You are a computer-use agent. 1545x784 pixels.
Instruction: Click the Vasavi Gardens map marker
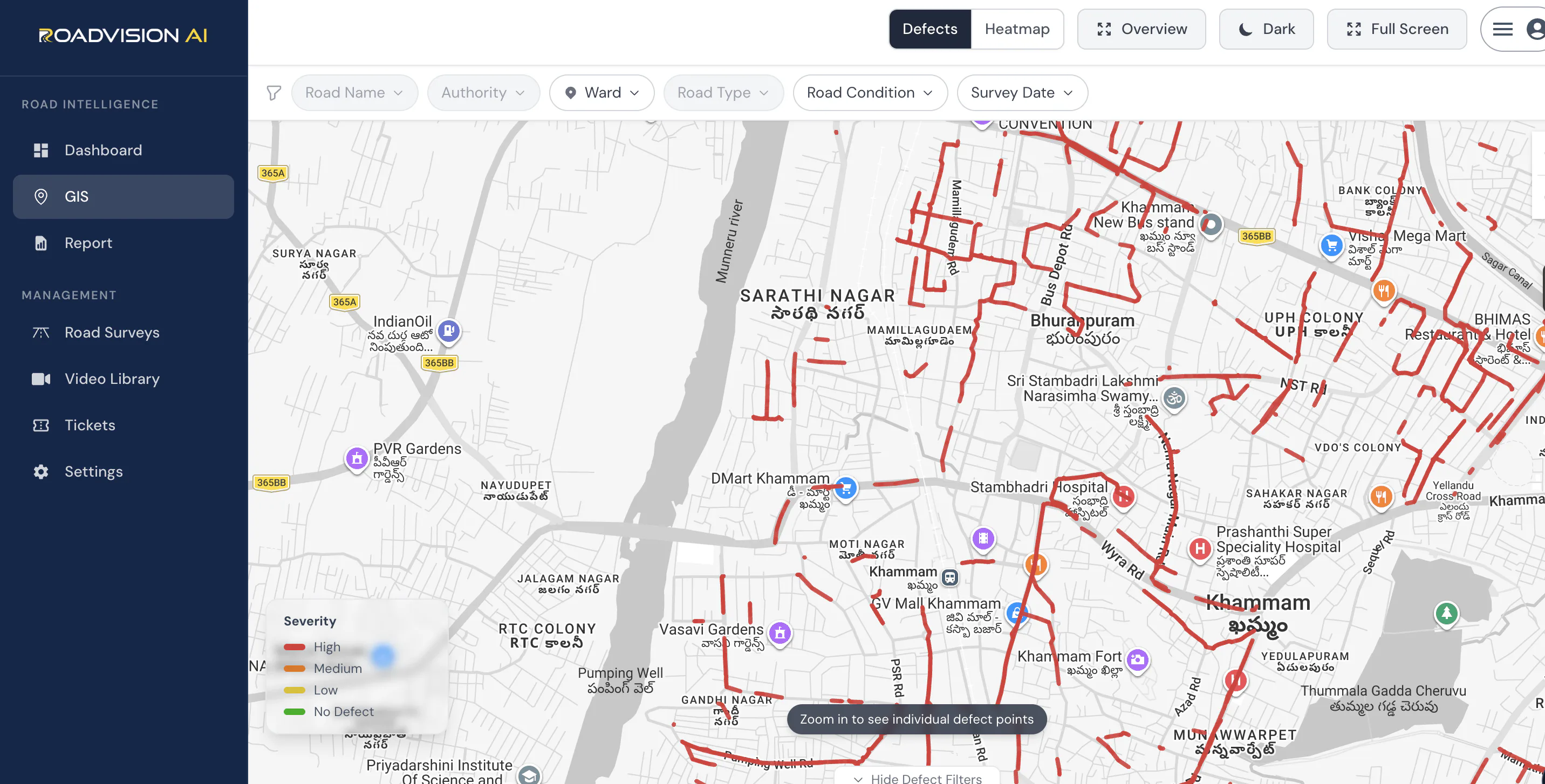[780, 634]
